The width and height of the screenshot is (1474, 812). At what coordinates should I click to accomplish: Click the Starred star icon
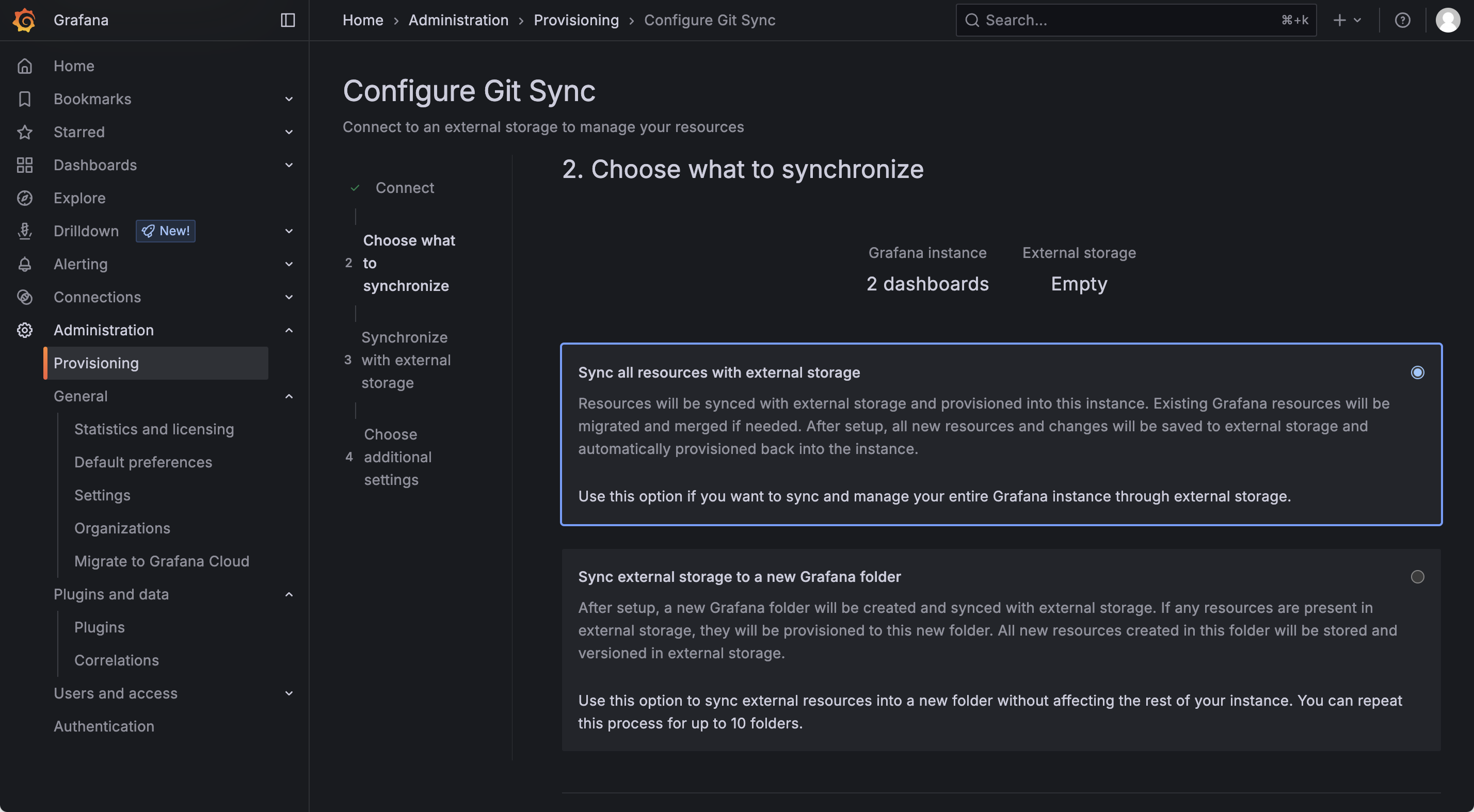[25, 132]
